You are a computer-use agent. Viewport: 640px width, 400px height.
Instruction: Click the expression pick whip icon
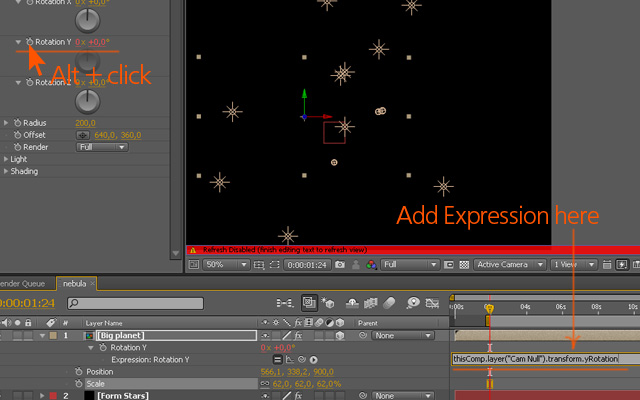coord(302,360)
